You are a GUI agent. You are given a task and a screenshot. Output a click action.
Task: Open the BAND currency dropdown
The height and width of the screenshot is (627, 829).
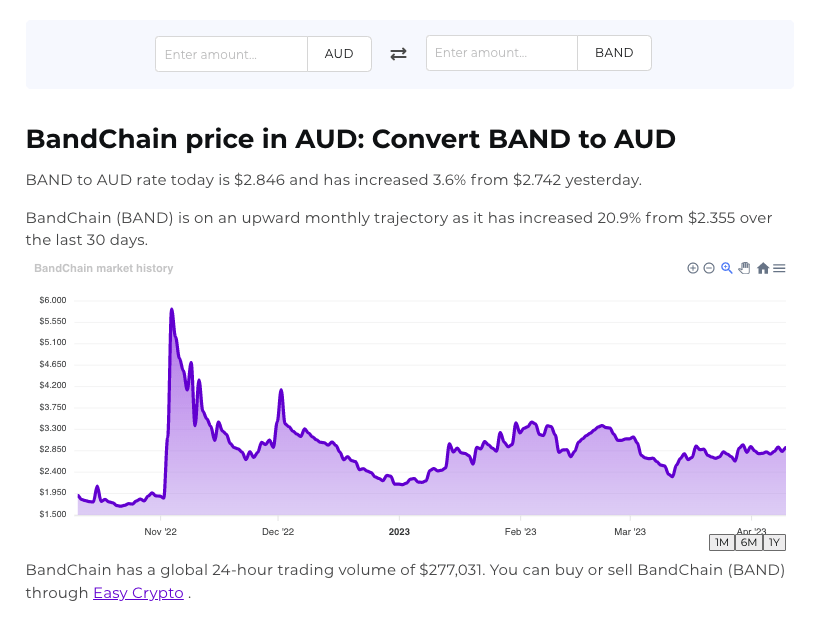coord(613,52)
